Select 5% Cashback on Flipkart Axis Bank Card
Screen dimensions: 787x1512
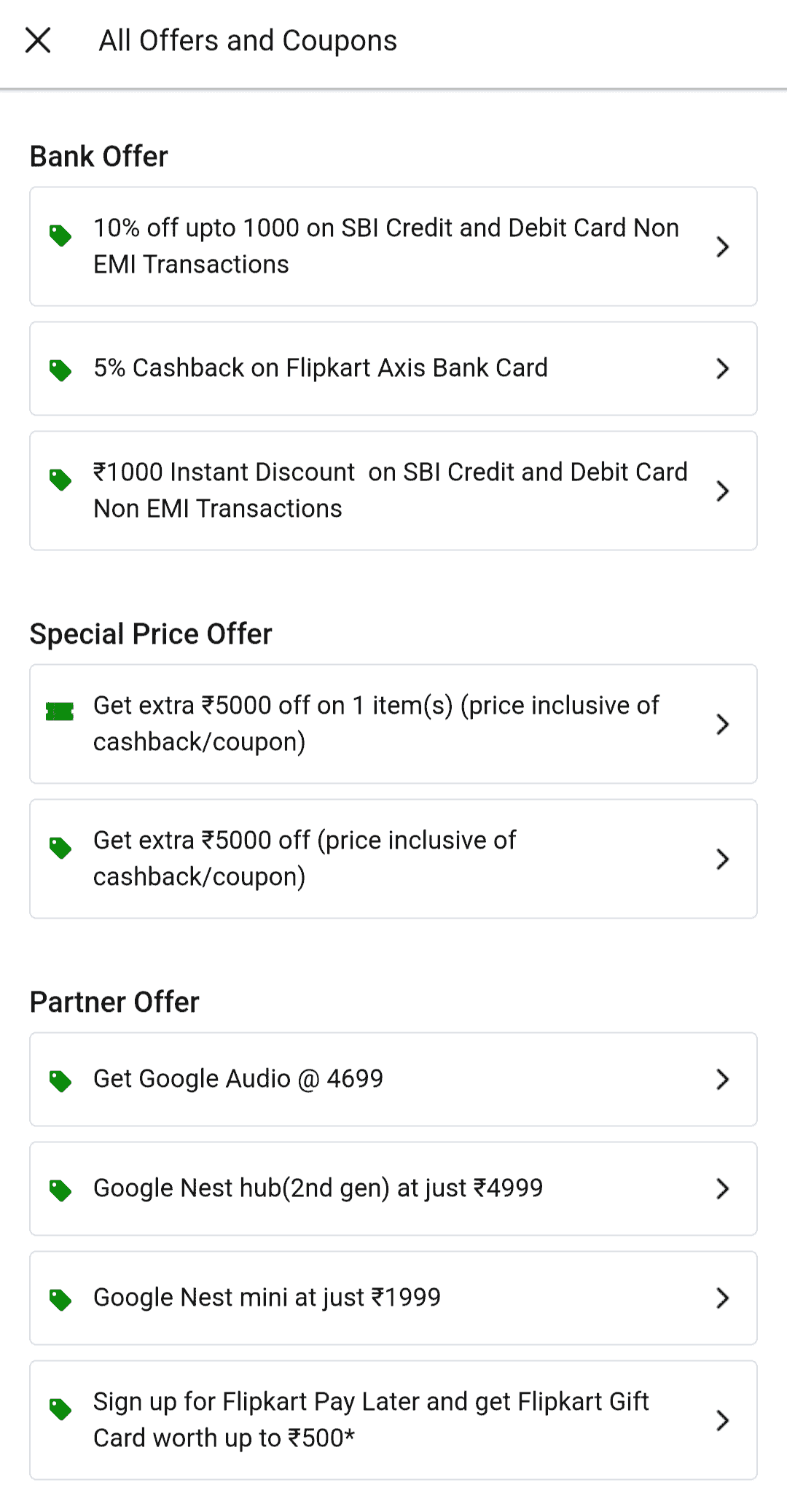pyautogui.click(x=321, y=368)
